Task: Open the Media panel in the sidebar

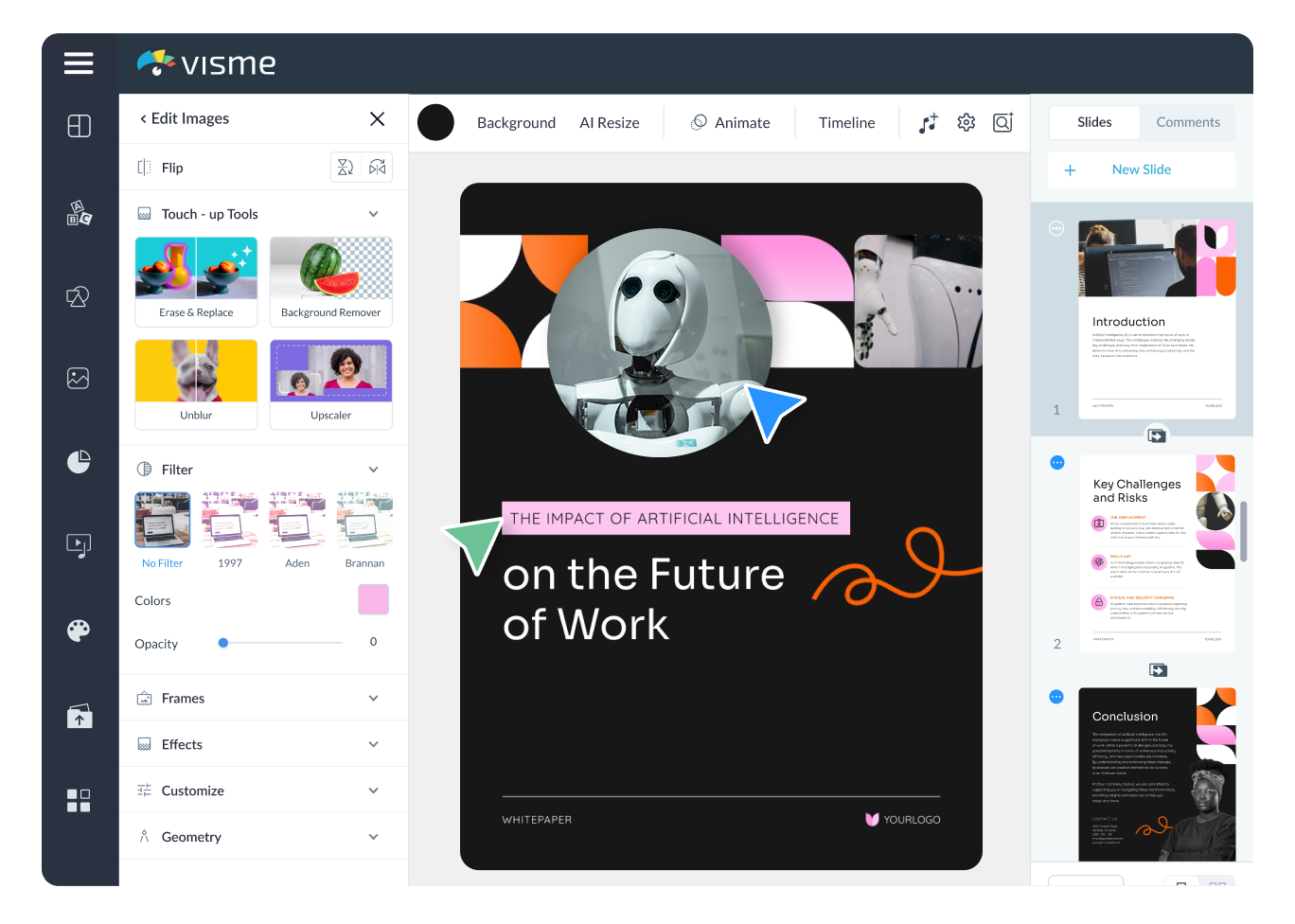Action: pos(80,546)
